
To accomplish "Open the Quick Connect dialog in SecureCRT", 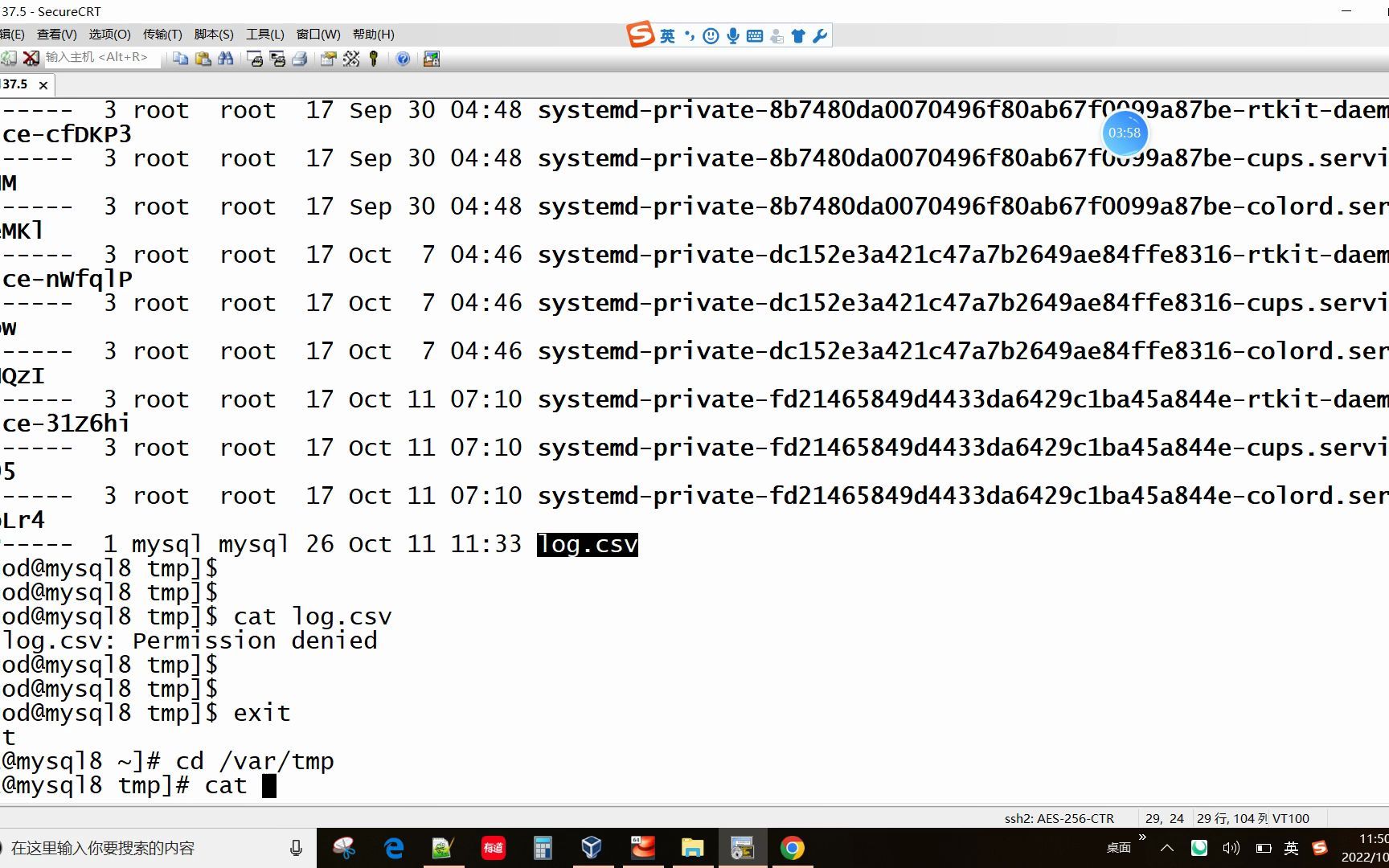I will point(8,58).
